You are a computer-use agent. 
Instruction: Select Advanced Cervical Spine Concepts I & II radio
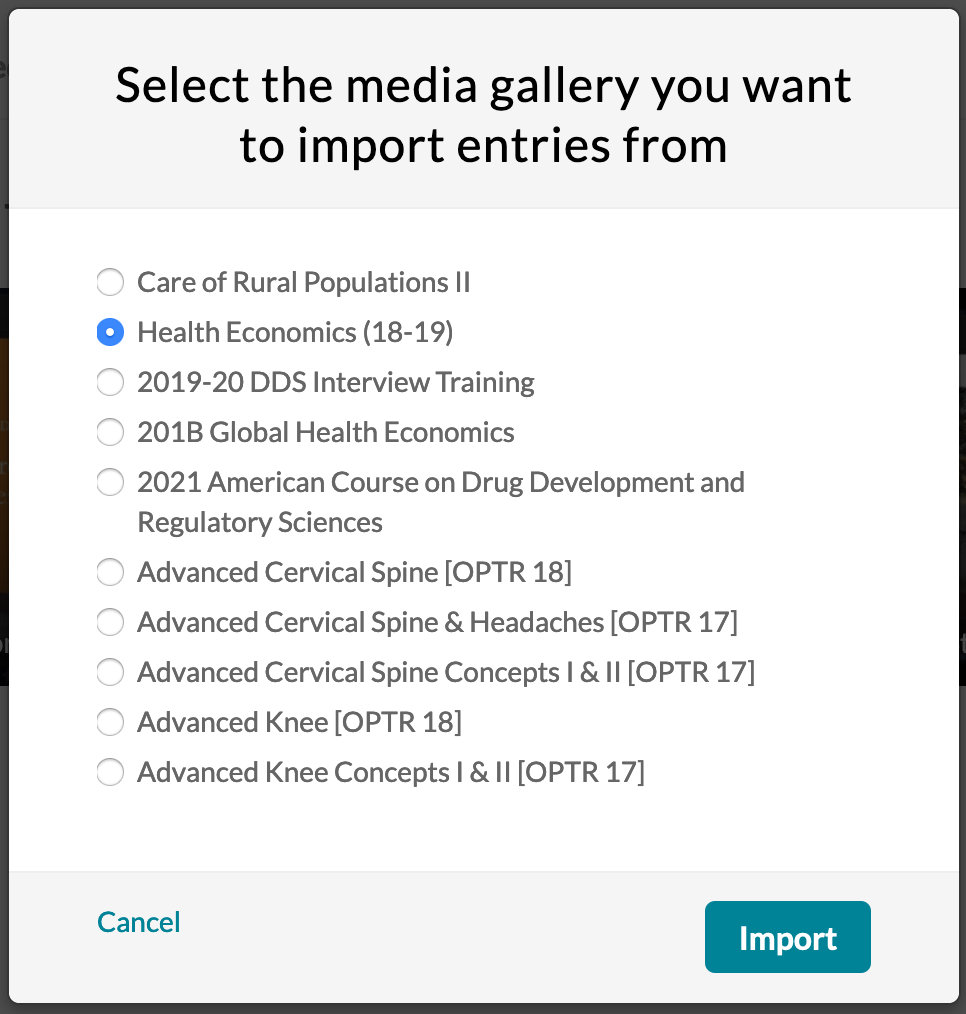pyautogui.click(x=110, y=672)
